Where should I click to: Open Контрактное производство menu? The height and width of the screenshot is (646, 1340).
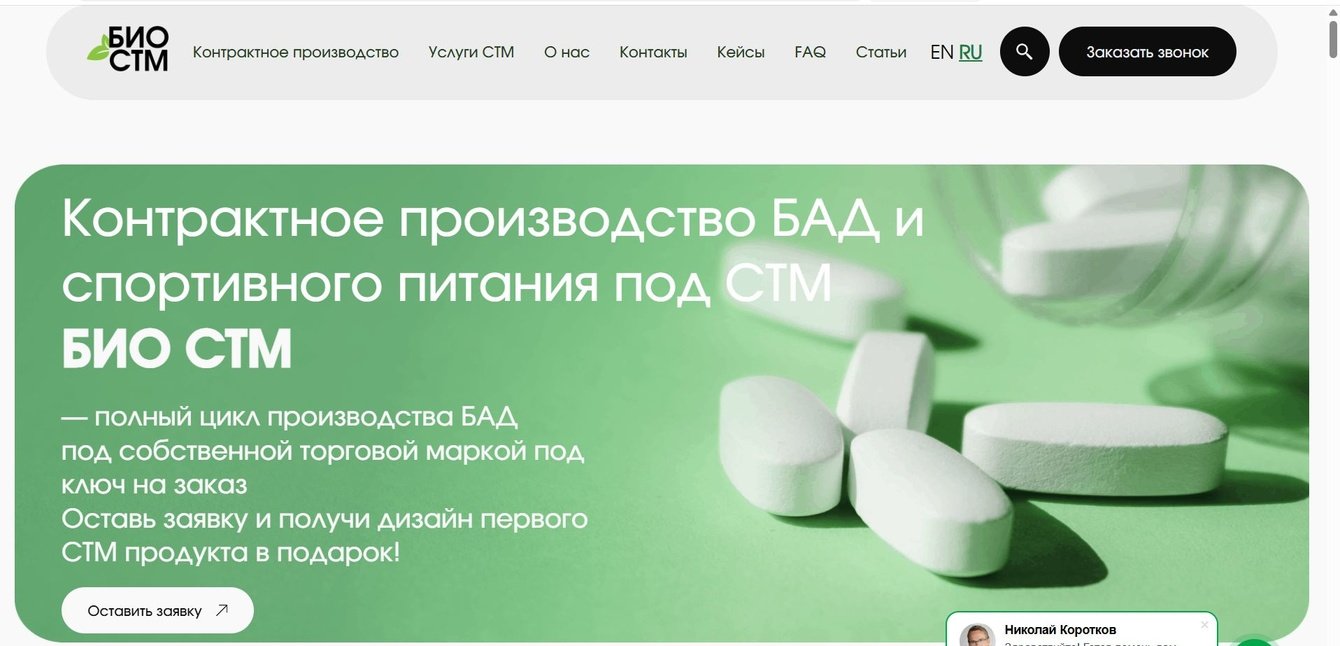click(x=296, y=52)
